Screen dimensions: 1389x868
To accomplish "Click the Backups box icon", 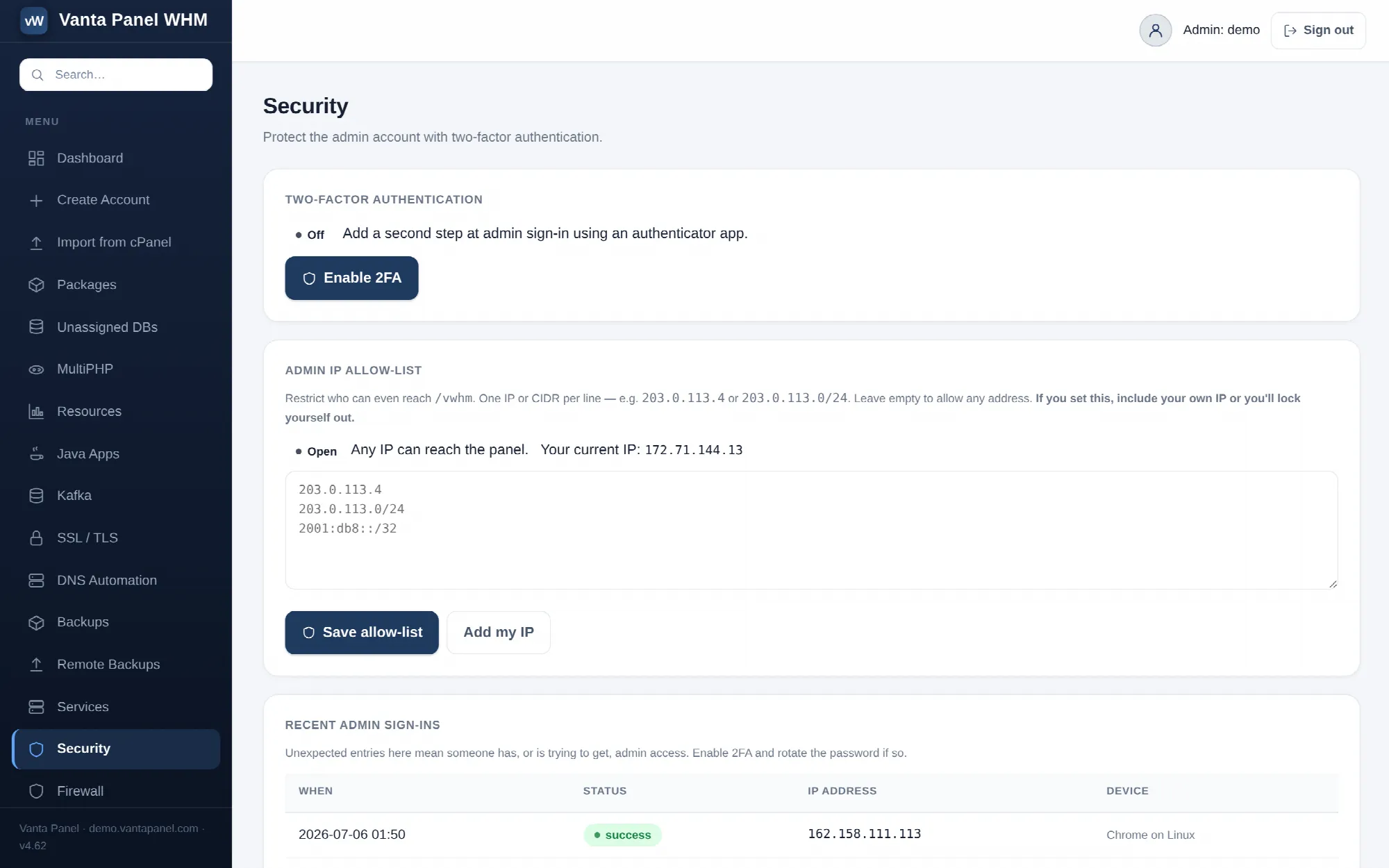I will pos(36,623).
